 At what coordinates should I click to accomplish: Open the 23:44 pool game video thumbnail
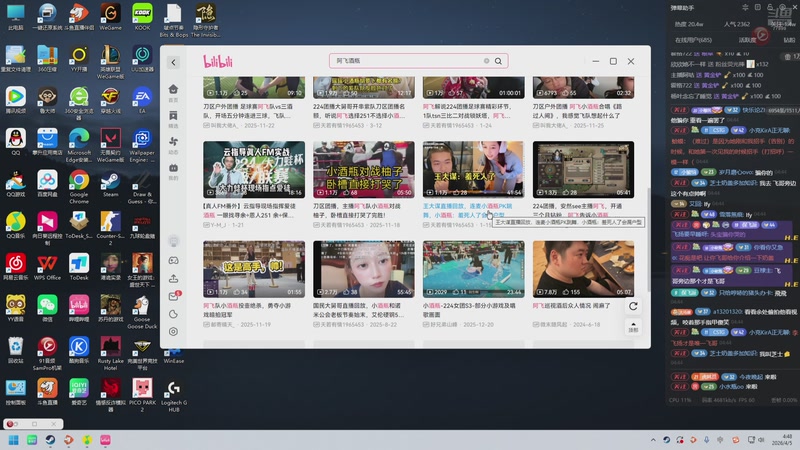click(473, 269)
